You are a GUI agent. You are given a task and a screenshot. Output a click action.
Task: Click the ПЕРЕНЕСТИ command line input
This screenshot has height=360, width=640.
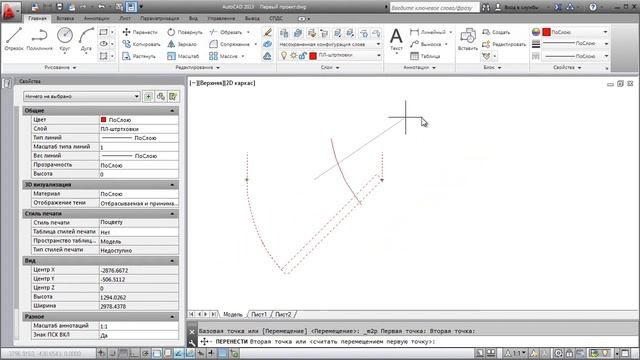pos(417,342)
